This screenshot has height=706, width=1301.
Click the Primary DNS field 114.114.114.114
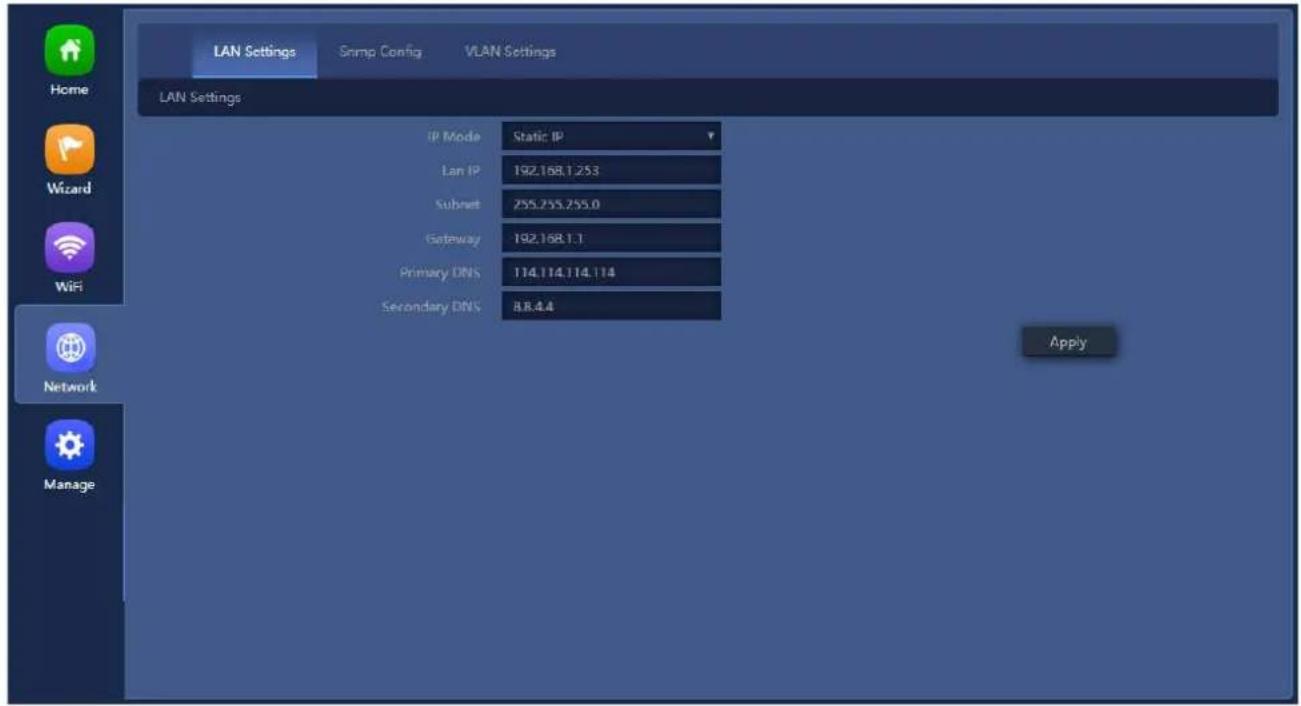(x=611, y=272)
